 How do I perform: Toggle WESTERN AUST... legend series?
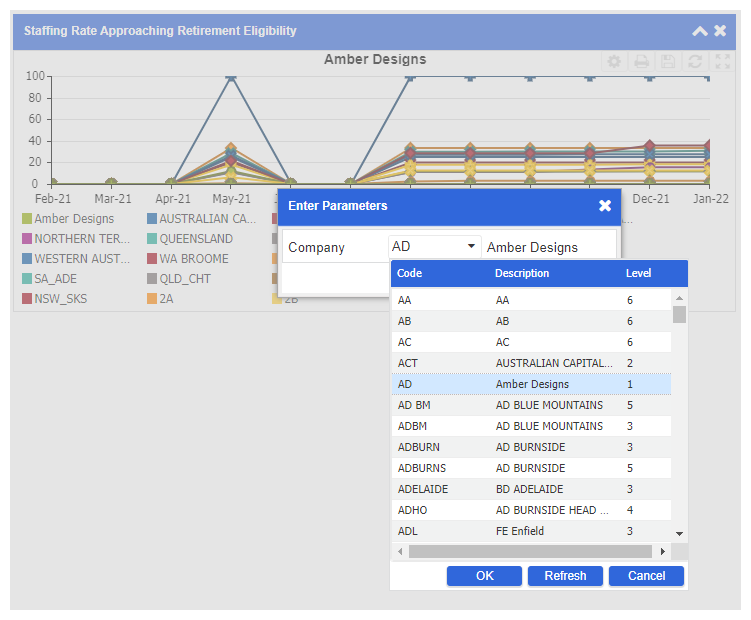(x=76, y=259)
